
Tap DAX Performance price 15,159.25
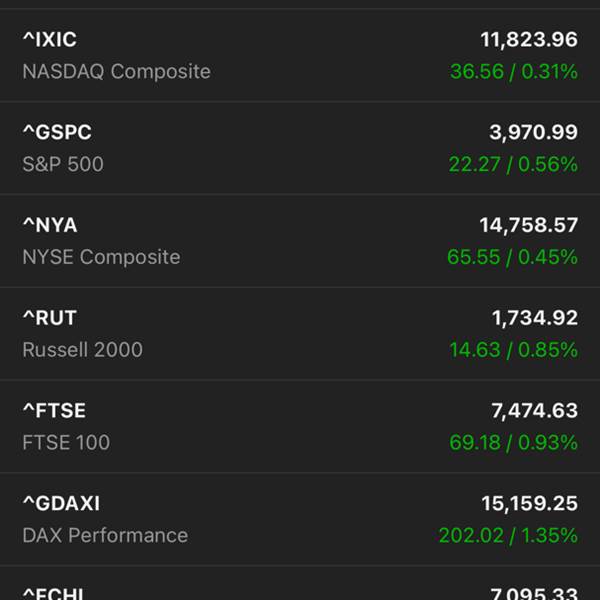pos(529,503)
